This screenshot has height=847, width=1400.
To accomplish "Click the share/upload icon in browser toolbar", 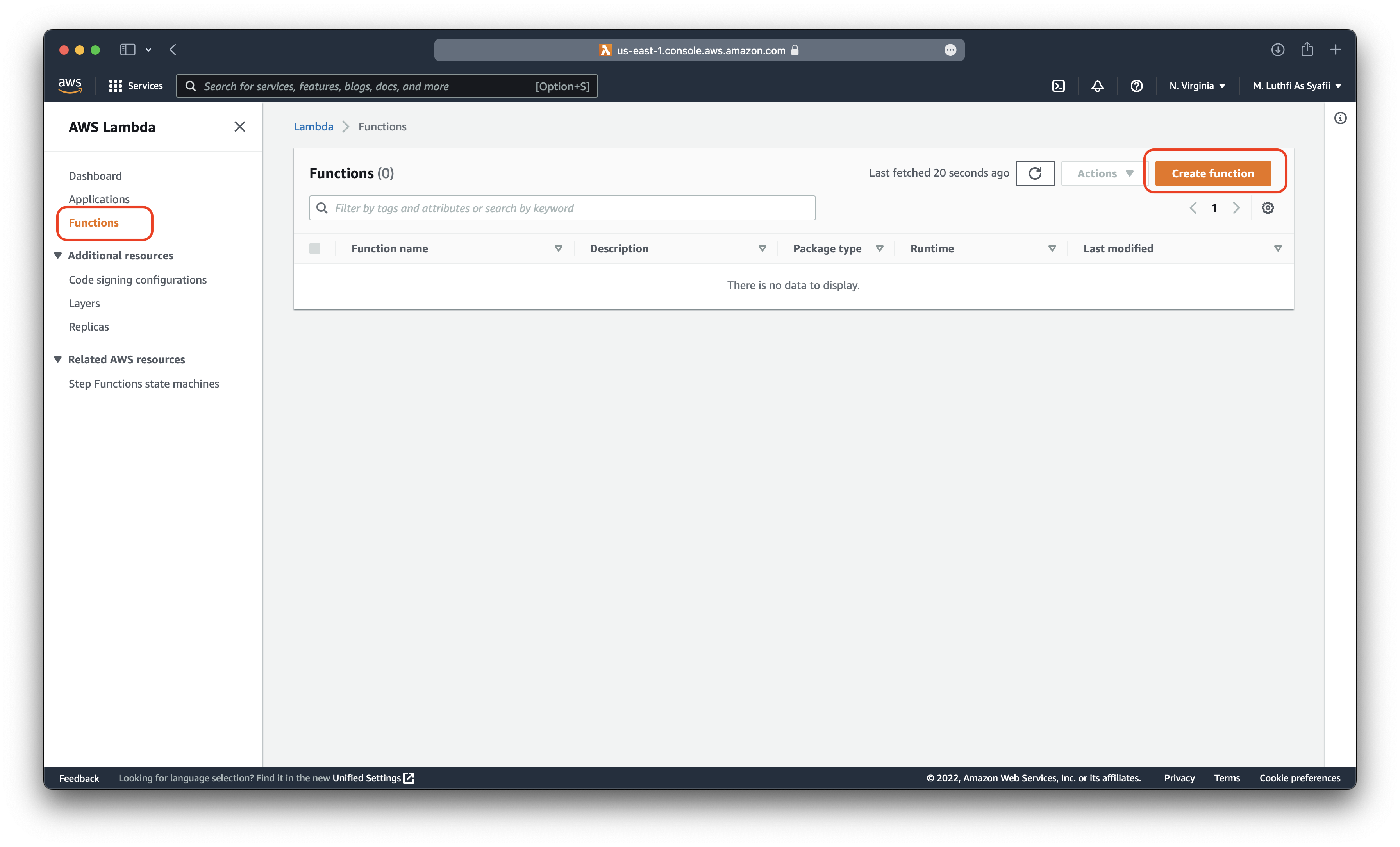I will [1307, 49].
